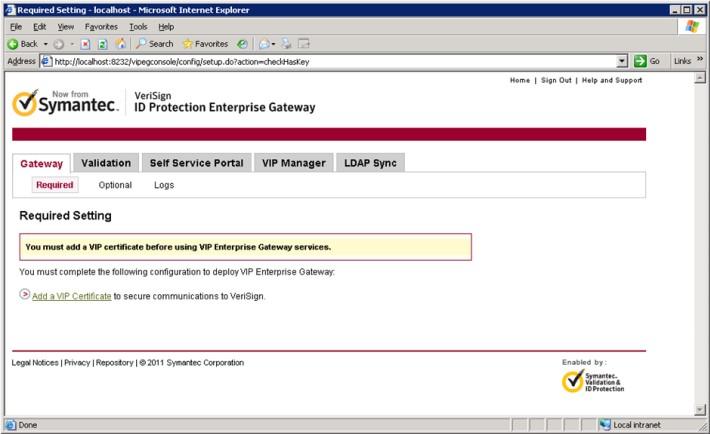
Task: Open the Help menu
Action: [166, 27]
